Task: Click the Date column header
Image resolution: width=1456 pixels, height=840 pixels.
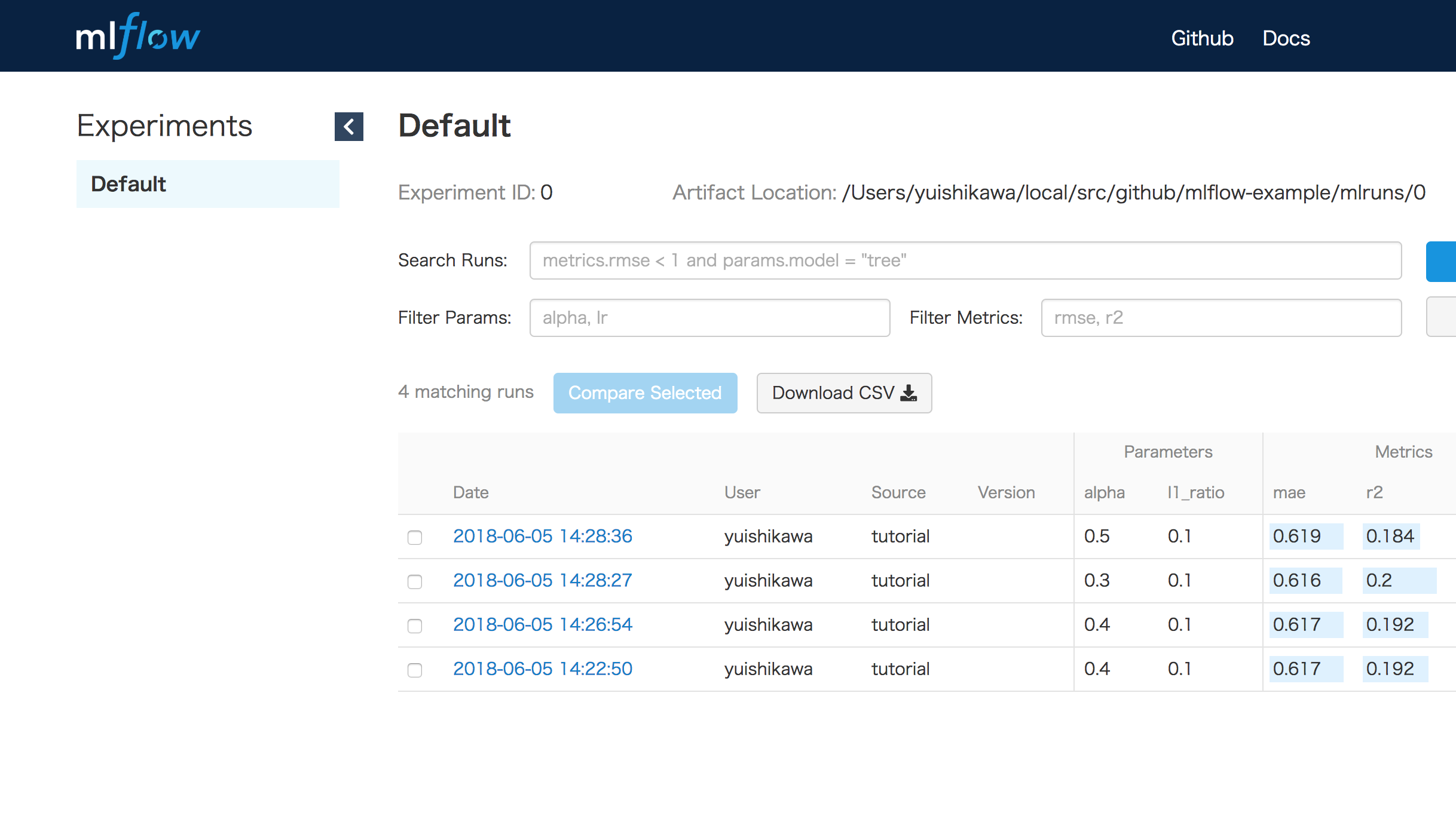Action: [470, 492]
